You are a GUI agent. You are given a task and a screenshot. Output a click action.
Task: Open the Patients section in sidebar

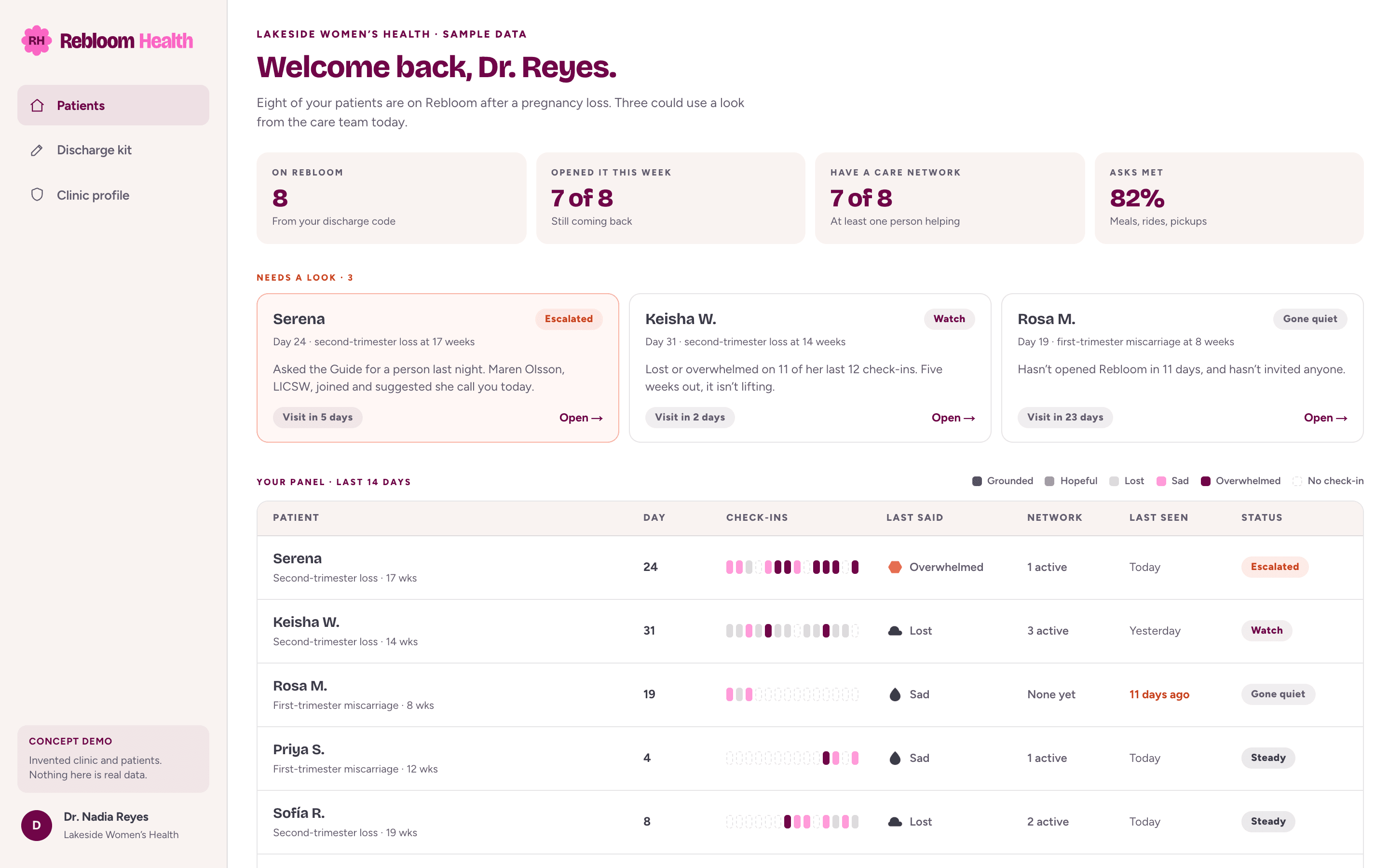point(113,106)
